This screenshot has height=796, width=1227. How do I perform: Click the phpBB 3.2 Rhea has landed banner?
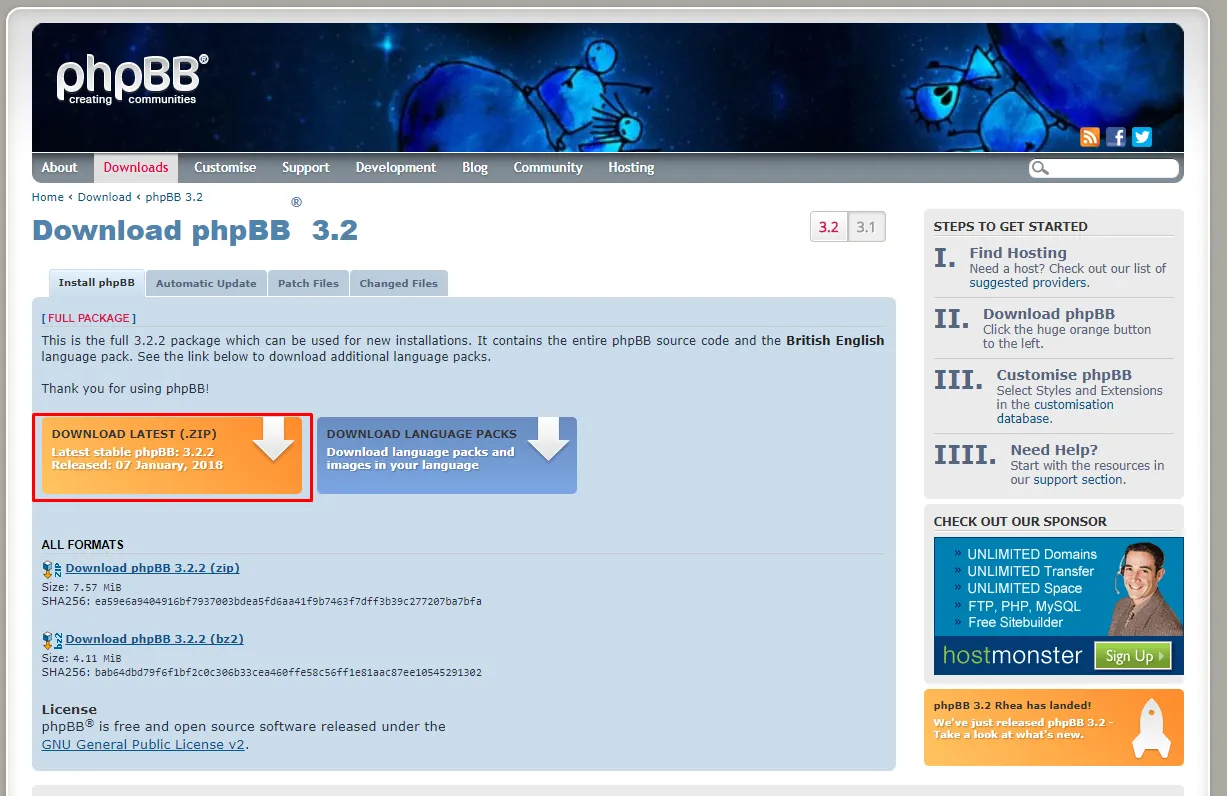coord(1053,727)
